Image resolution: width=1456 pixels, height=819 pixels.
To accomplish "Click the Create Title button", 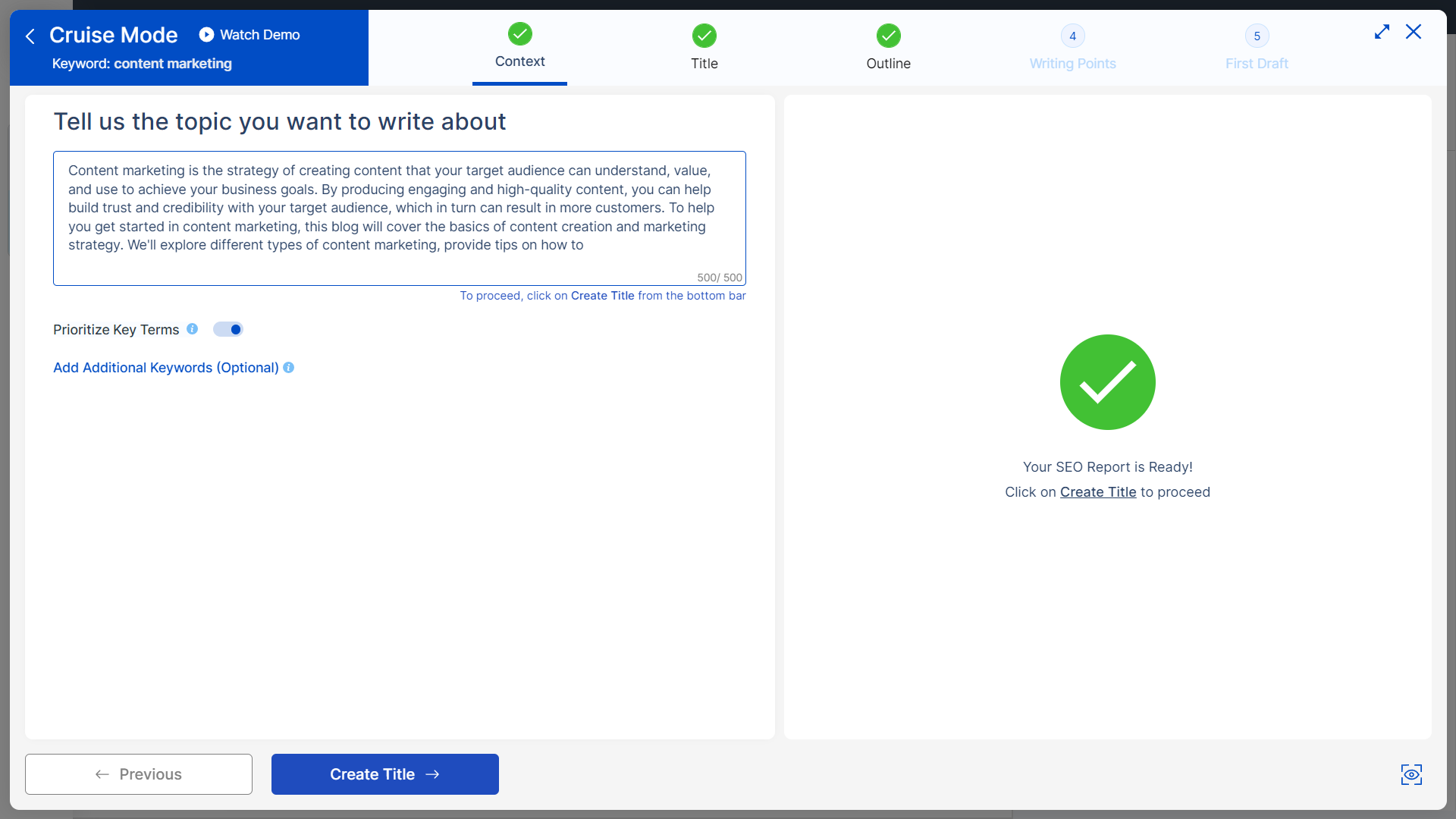I will coord(385,774).
